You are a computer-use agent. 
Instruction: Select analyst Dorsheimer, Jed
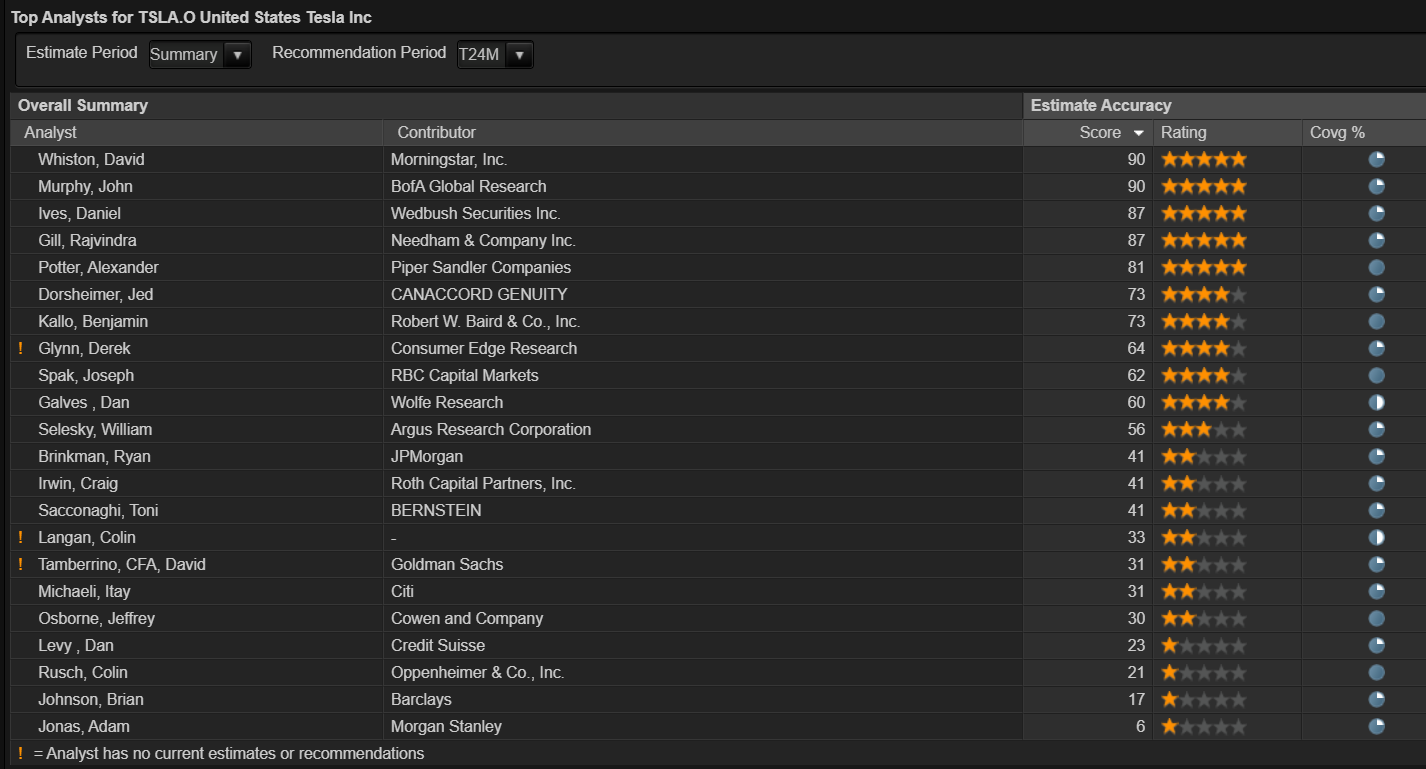(x=95, y=294)
